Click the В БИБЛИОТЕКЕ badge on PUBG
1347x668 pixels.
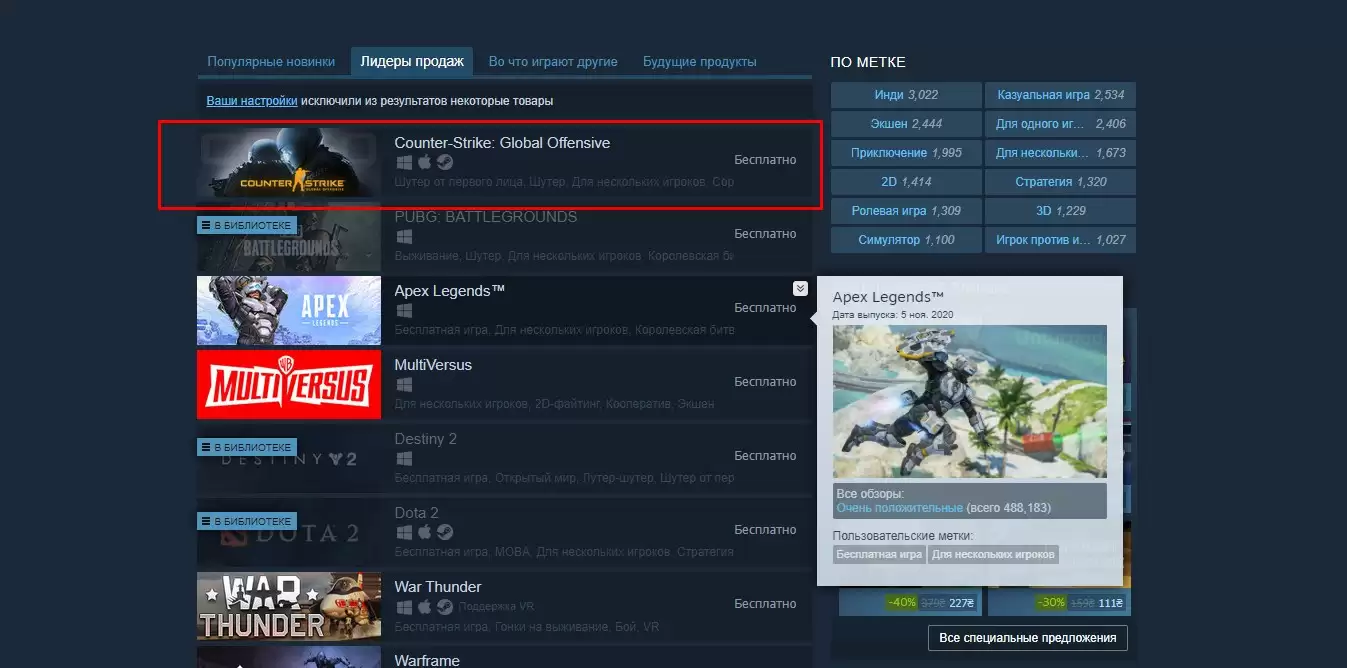(247, 225)
